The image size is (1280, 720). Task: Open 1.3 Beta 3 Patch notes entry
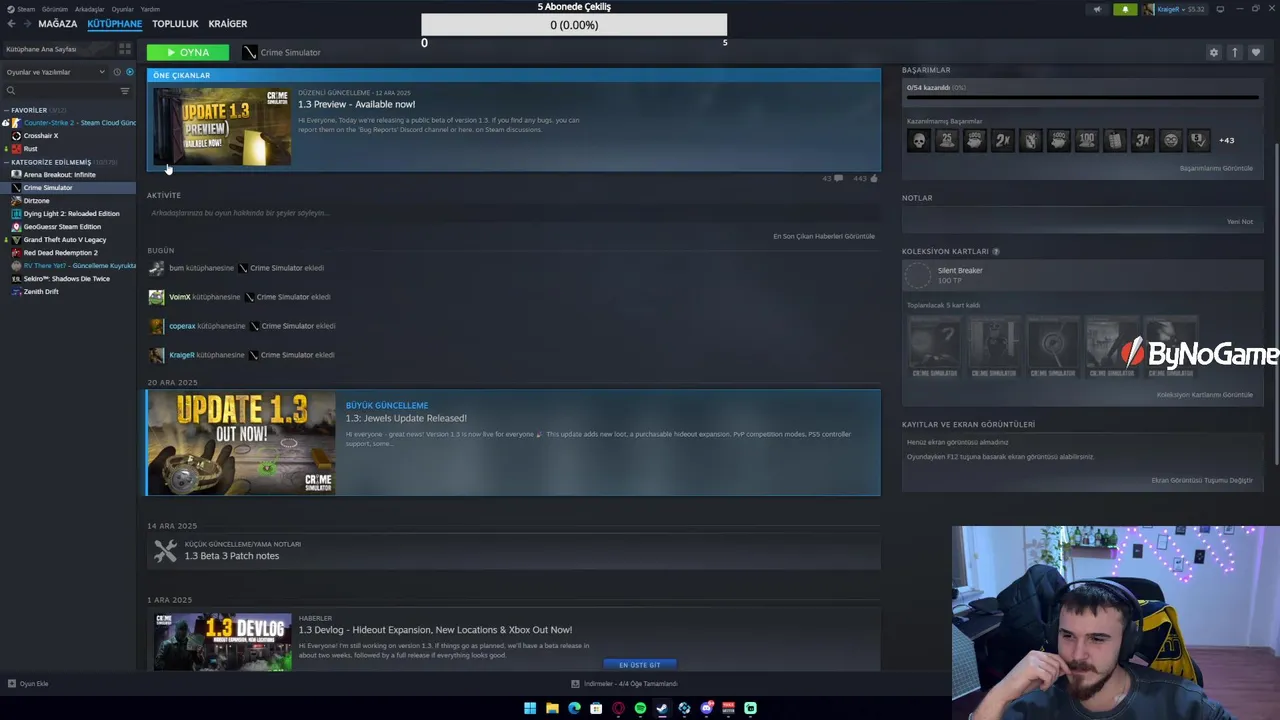pyautogui.click(x=514, y=550)
